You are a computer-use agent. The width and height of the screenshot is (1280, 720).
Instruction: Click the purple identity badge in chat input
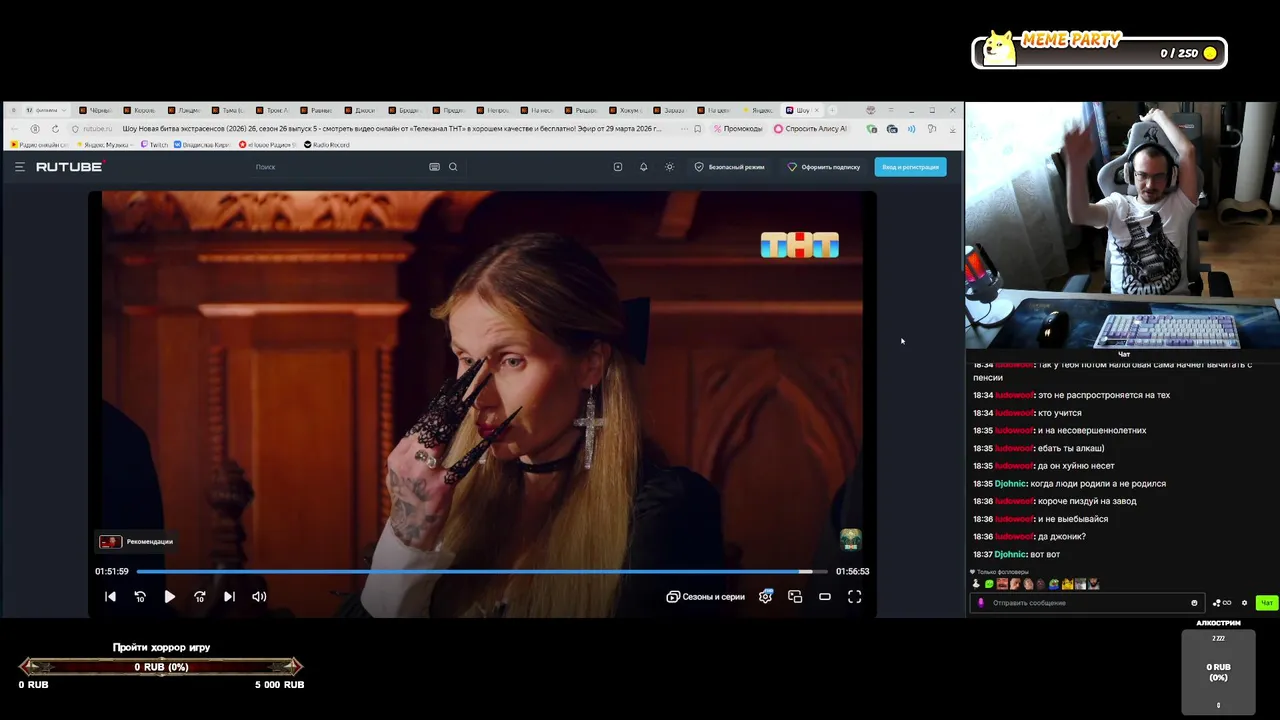pyautogui.click(x=981, y=603)
